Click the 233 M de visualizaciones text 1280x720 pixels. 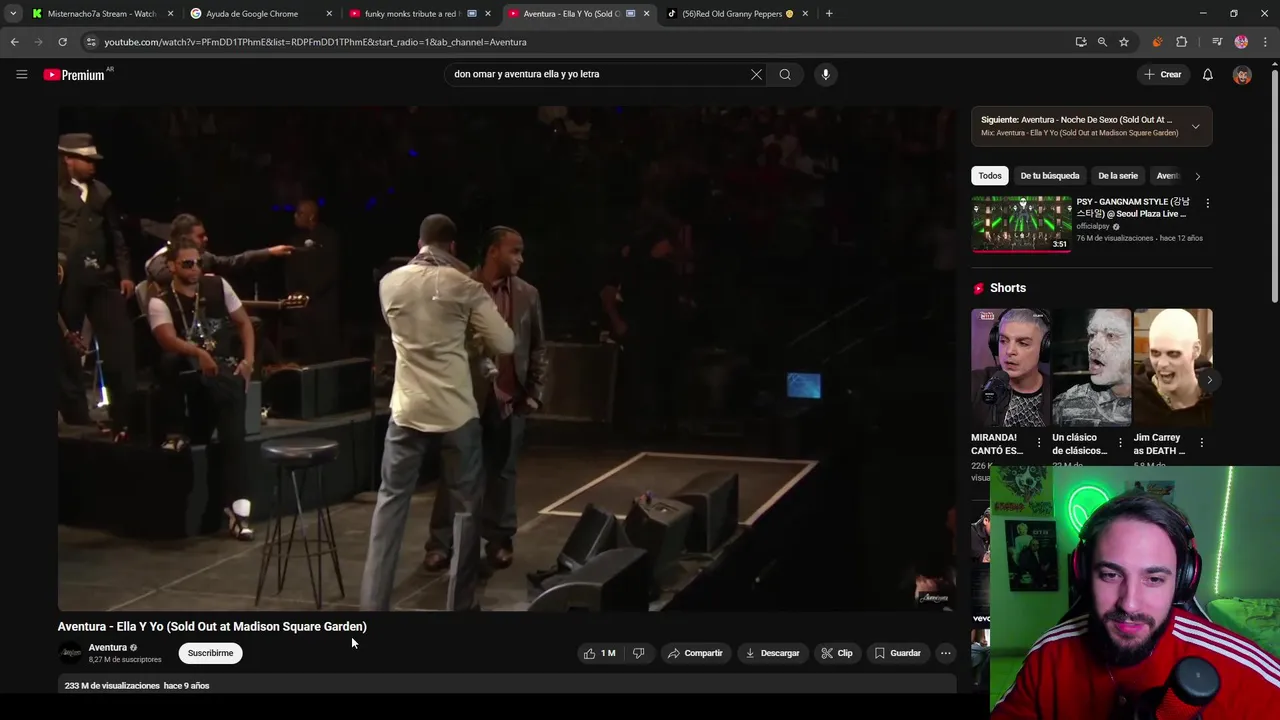pyautogui.click(x=112, y=686)
